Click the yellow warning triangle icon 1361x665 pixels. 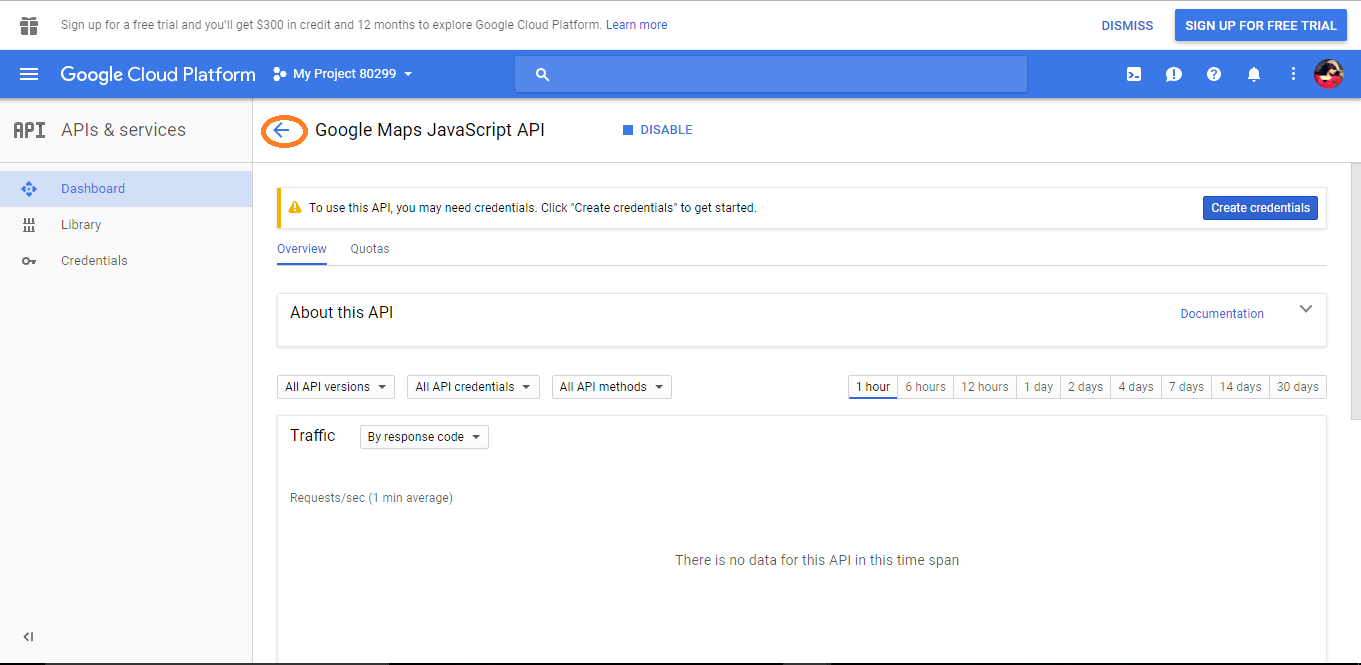[x=295, y=208]
